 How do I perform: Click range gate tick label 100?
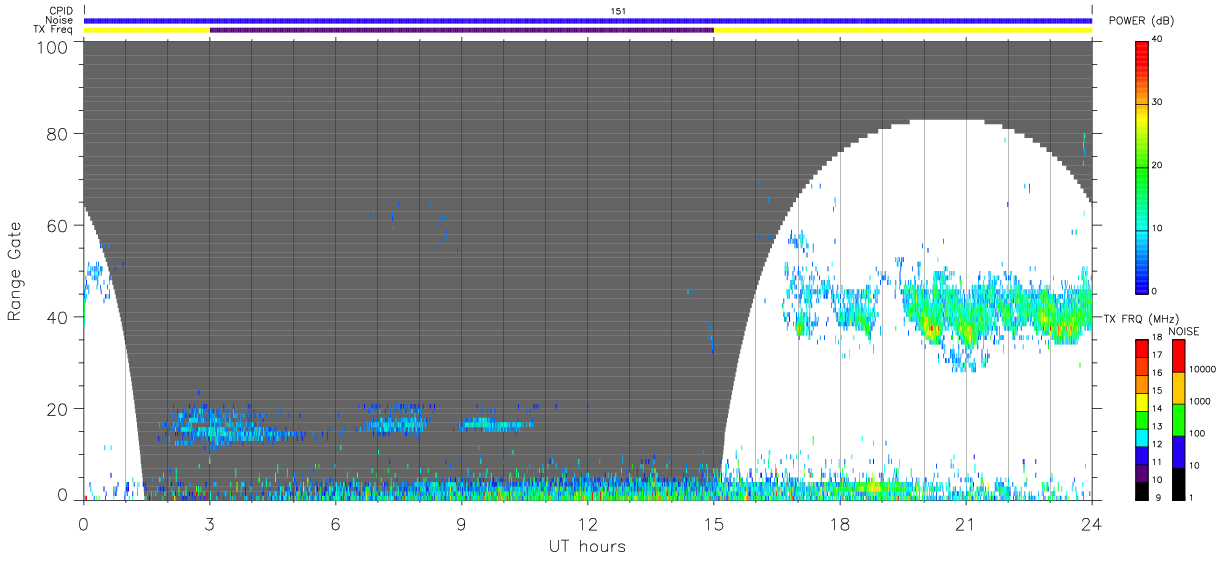[54, 46]
